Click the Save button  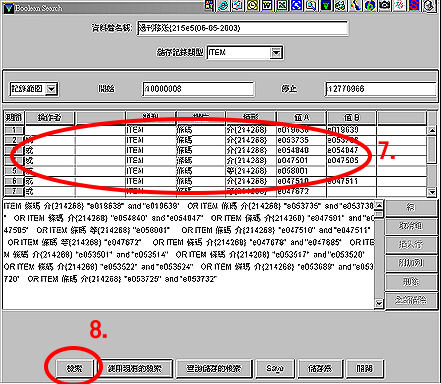[275, 369]
